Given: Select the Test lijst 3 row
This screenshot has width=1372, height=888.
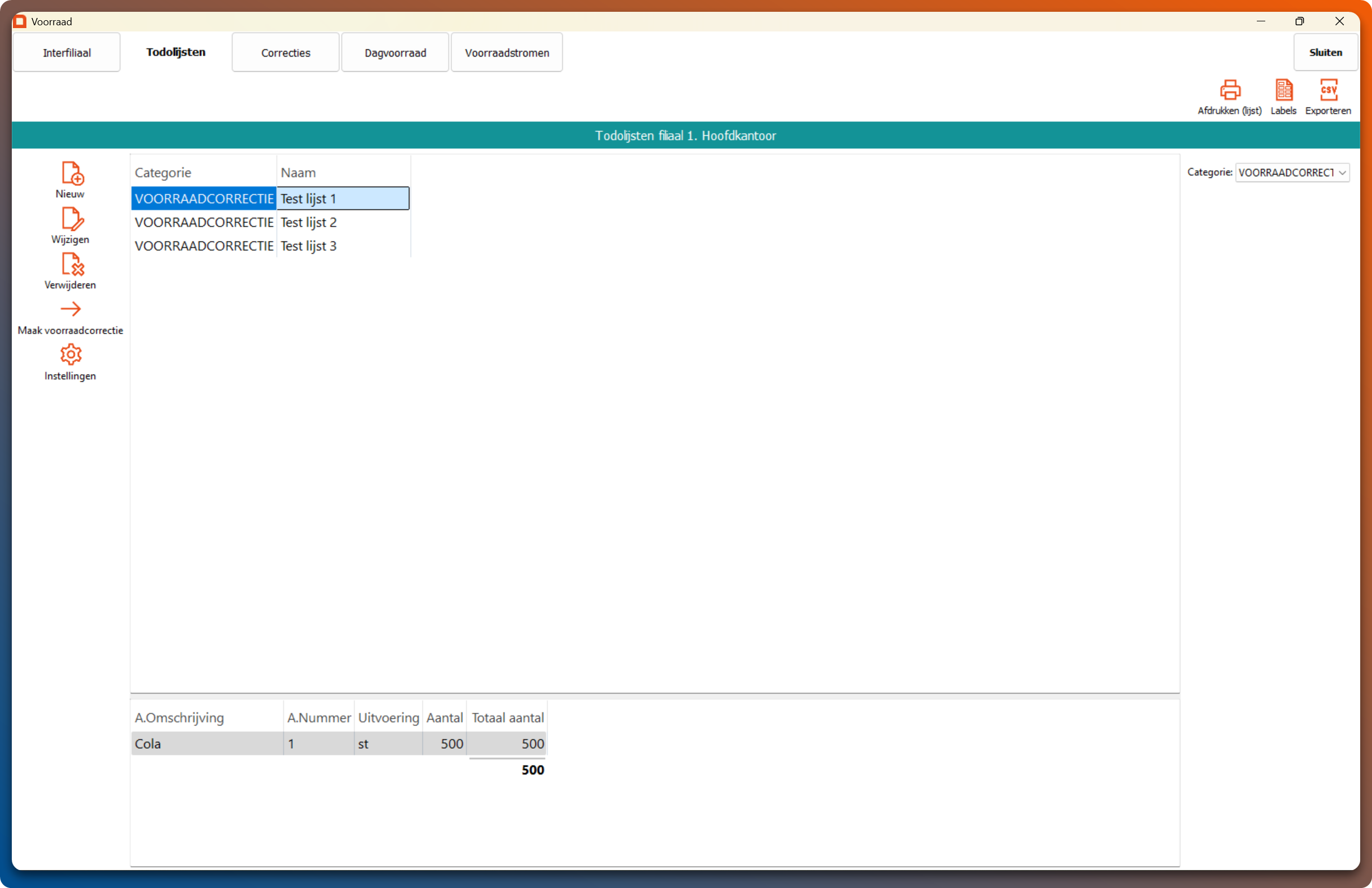Looking at the screenshot, I should click(308, 246).
